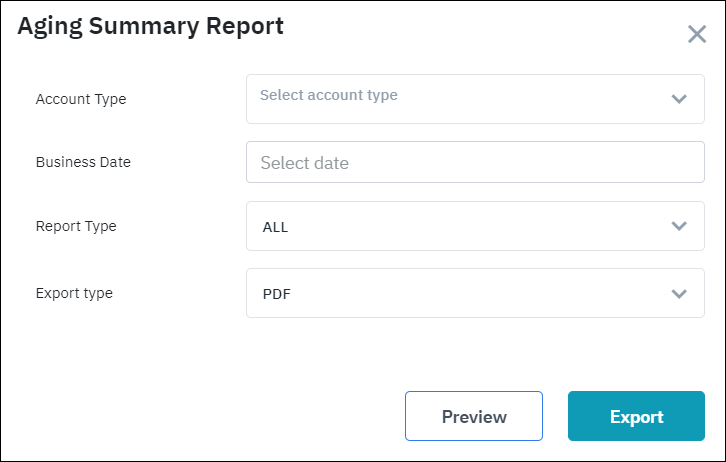This screenshot has height=462, width=726.
Task: Click the 'Aging Summary Report' title
Action: [x=151, y=27]
